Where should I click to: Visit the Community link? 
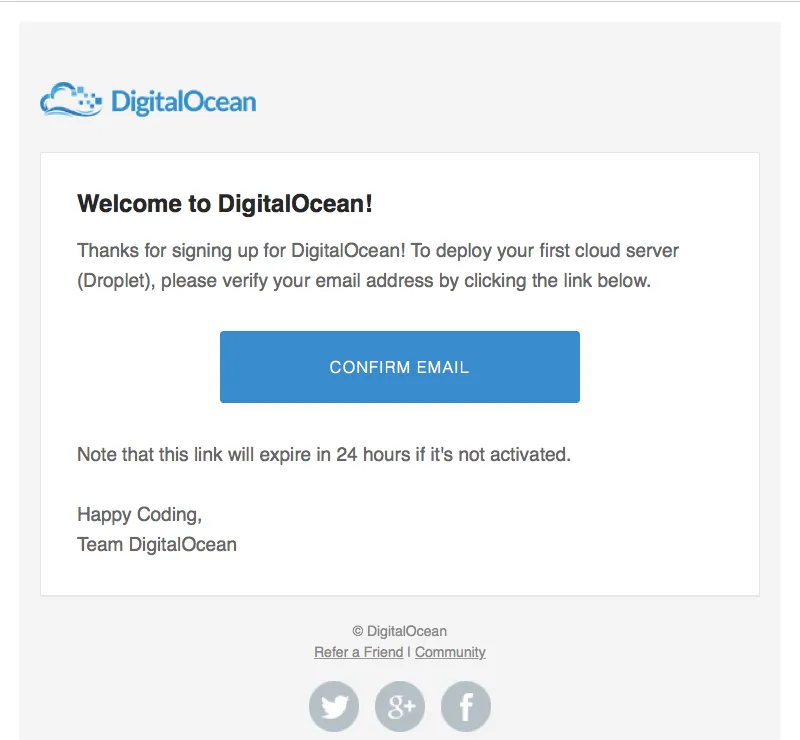click(450, 652)
